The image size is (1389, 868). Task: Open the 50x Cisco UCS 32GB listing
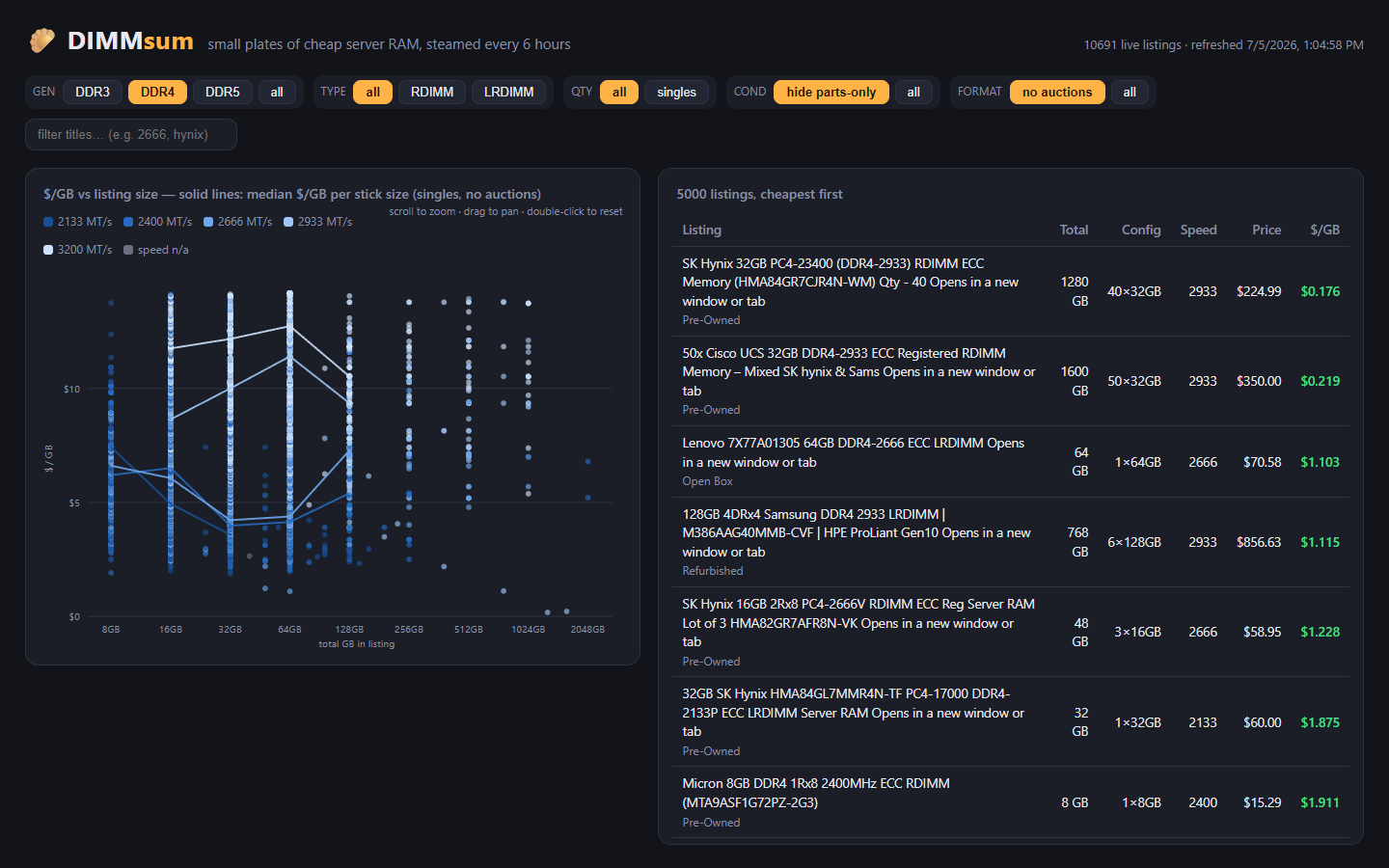click(858, 371)
